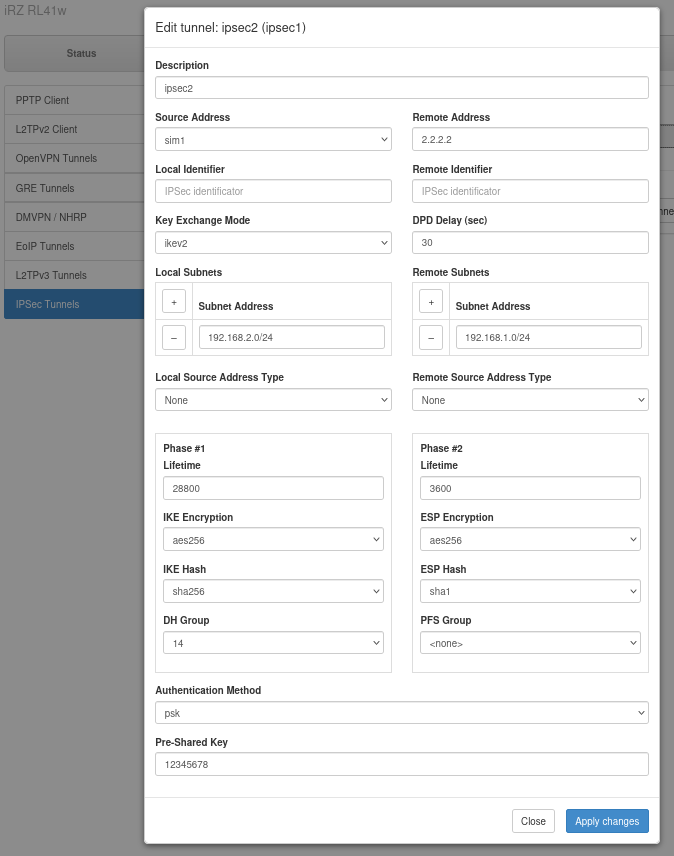
Task: Open the DH Group dropdown
Action: point(273,643)
